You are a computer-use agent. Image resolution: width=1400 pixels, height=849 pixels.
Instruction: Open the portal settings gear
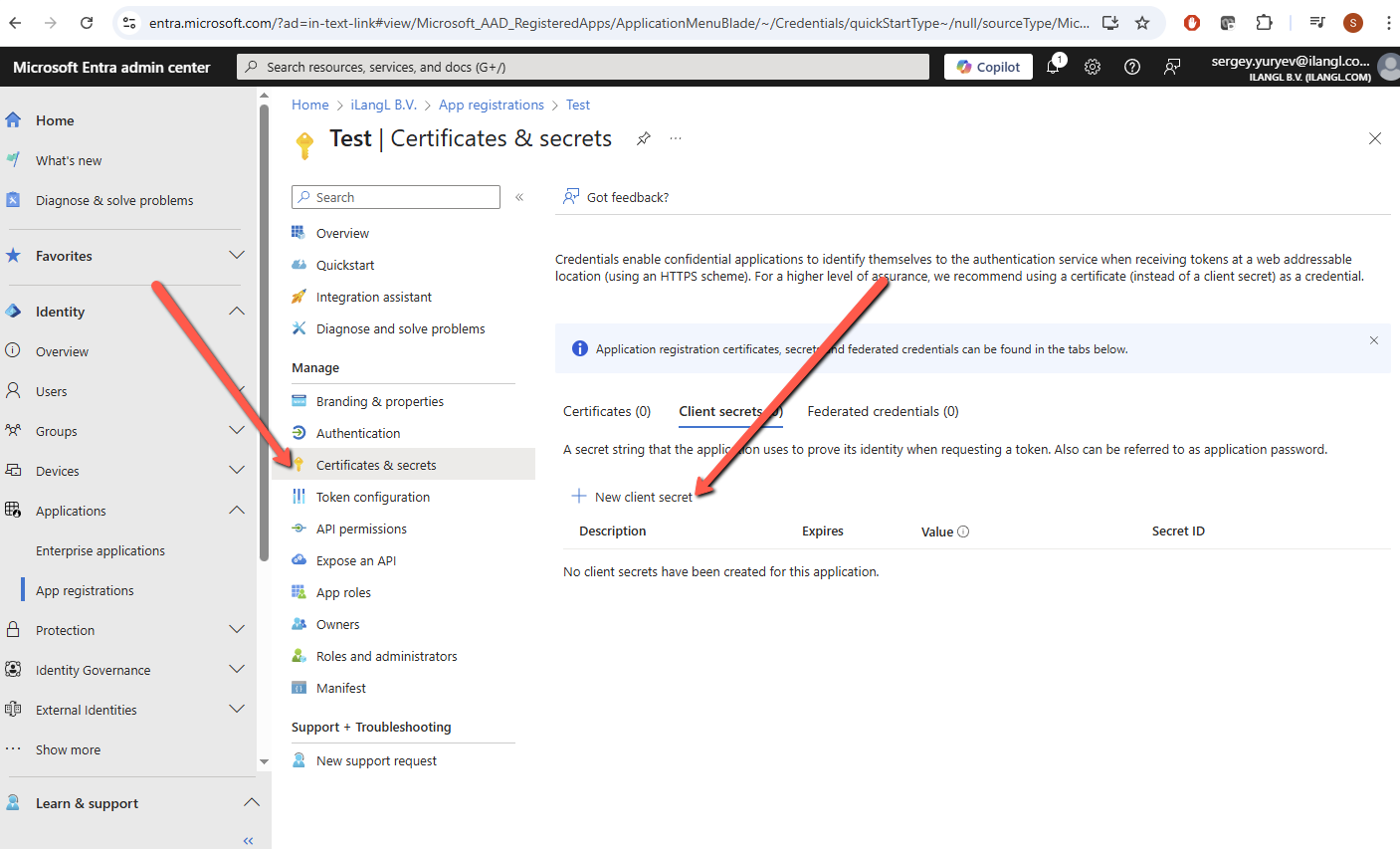[1093, 67]
